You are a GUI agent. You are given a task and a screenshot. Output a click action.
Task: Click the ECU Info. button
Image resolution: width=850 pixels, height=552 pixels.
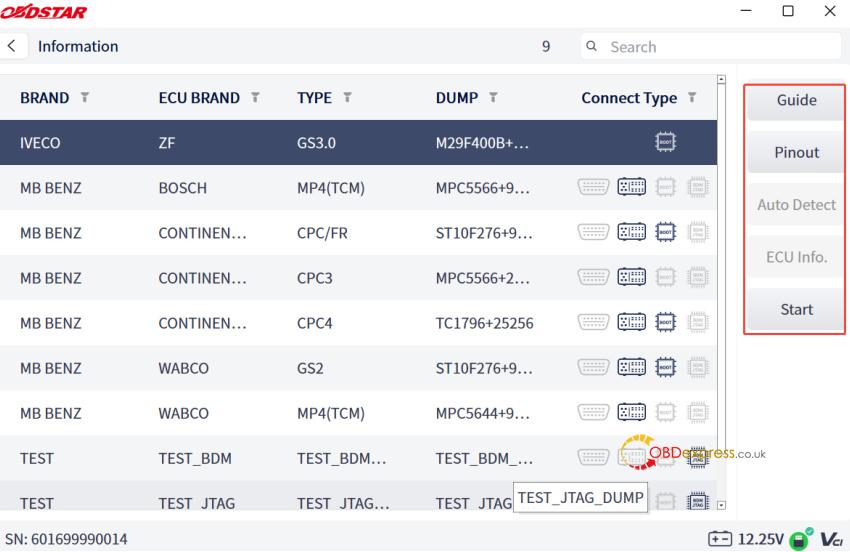[796, 257]
